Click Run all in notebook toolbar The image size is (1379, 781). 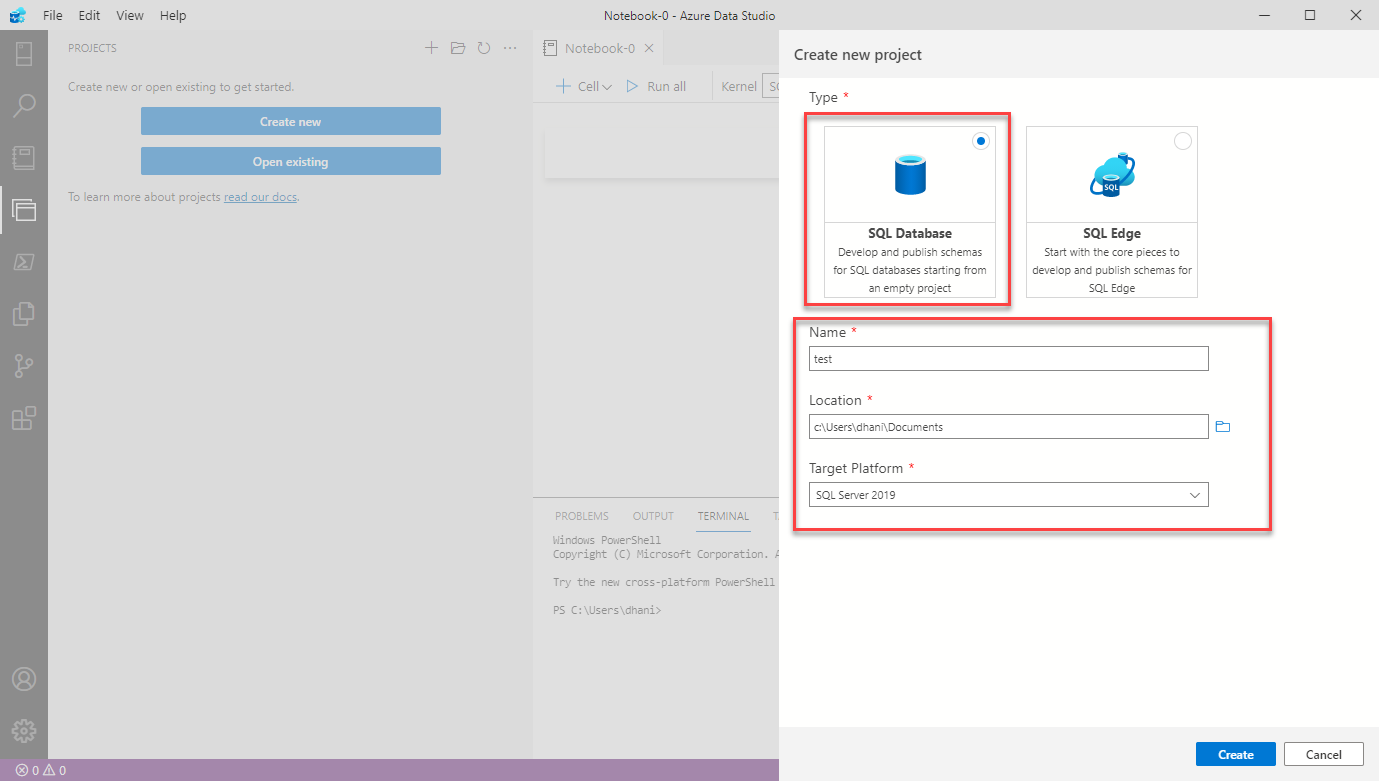pyautogui.click(x=656, y=87)
